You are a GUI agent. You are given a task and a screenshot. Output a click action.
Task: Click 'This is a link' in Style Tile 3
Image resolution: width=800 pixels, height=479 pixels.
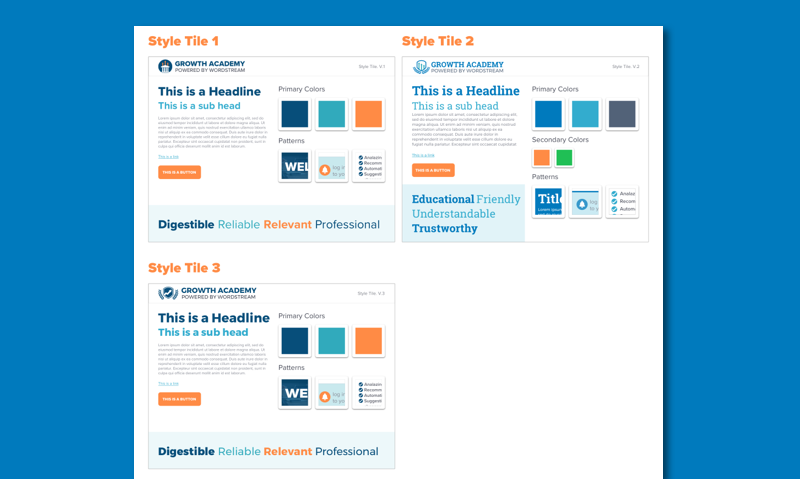168,384
